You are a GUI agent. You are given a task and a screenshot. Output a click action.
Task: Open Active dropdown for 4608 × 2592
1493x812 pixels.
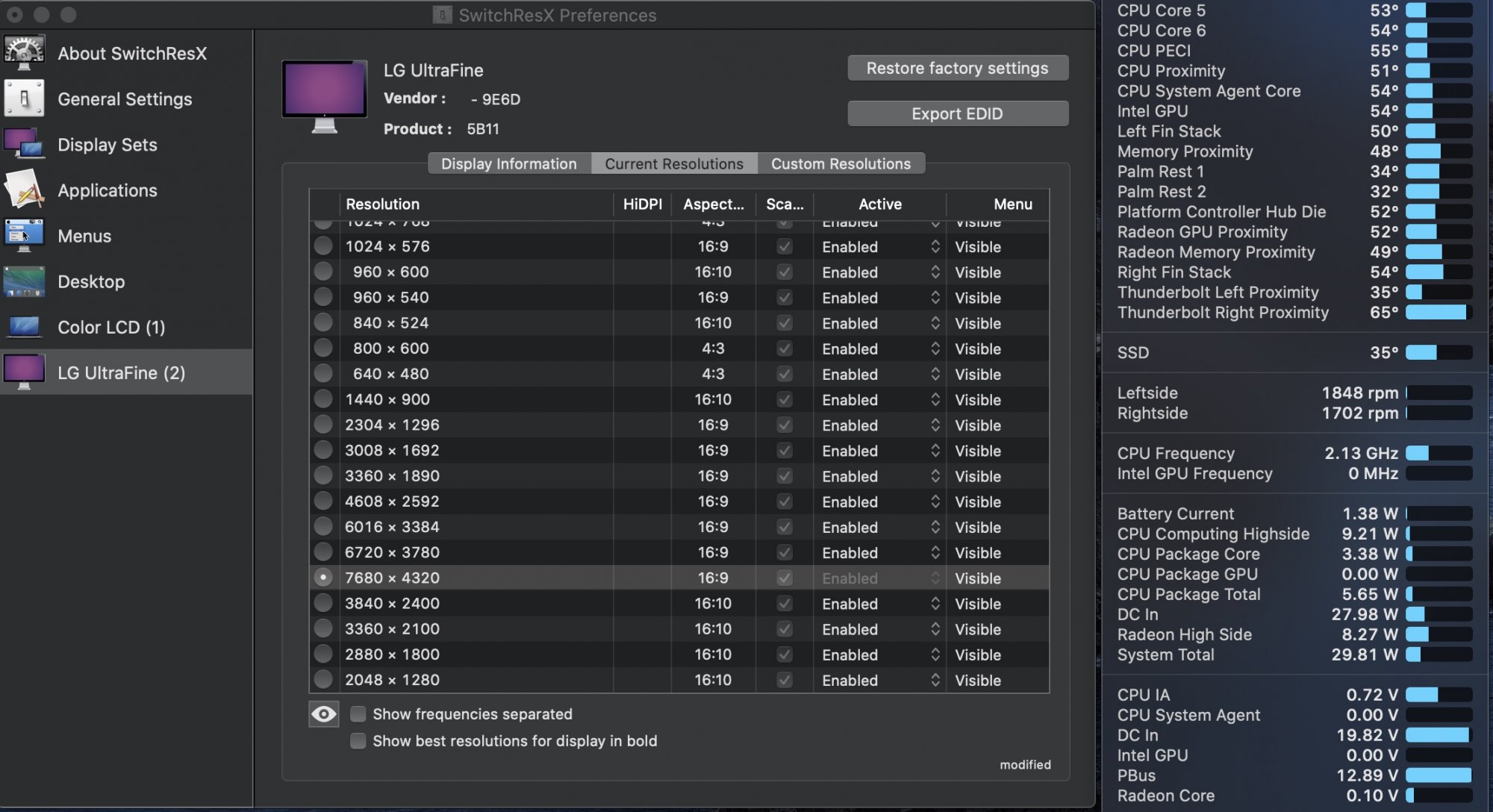[880, 502]
